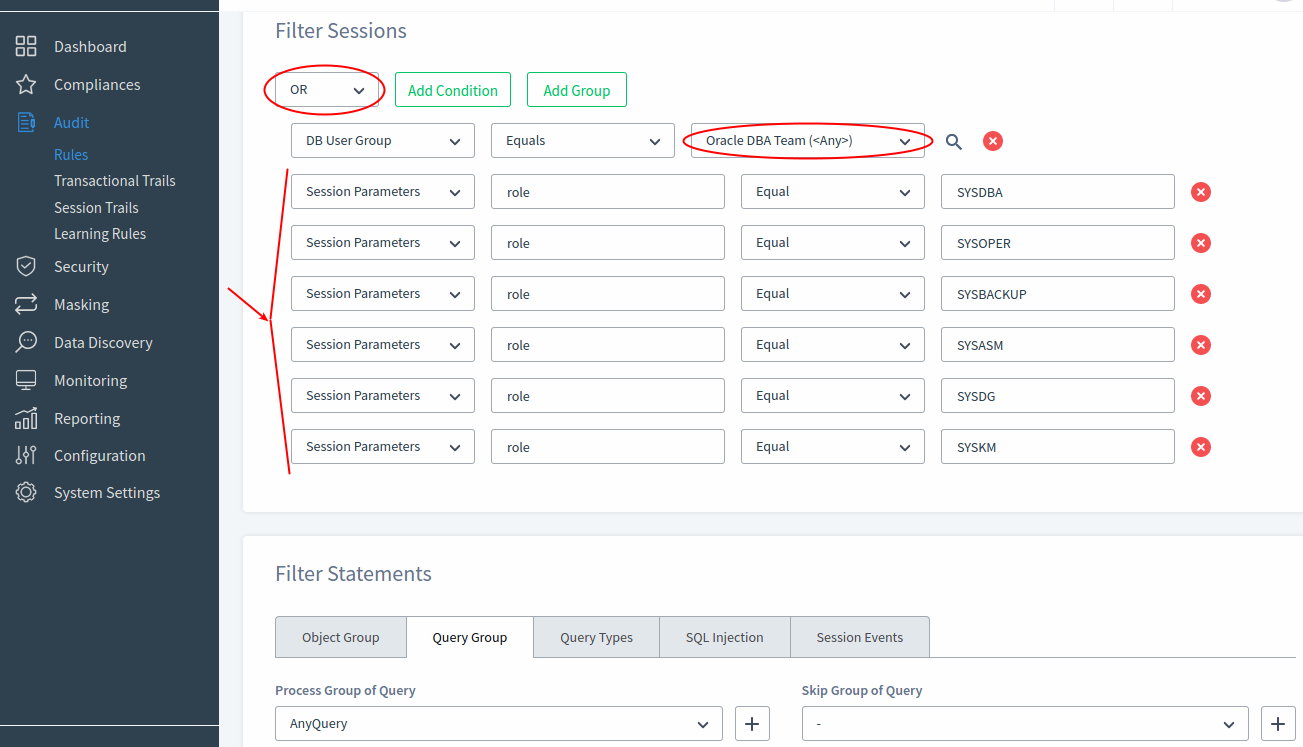
Task: Open the OR logical operator dropdown
Action: tap(325, 89)
